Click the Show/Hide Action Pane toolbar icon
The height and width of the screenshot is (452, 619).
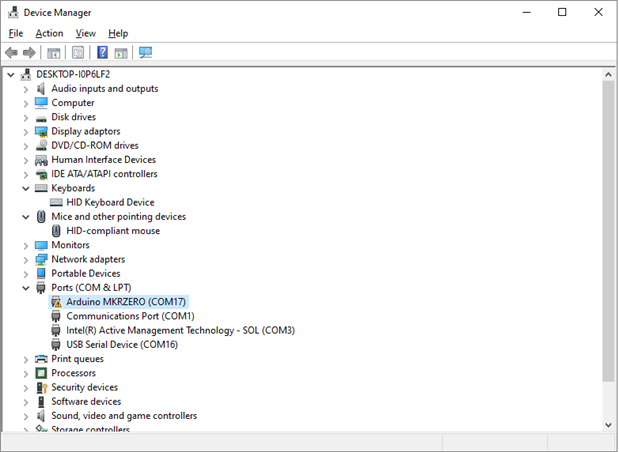[x=121, y=53]
